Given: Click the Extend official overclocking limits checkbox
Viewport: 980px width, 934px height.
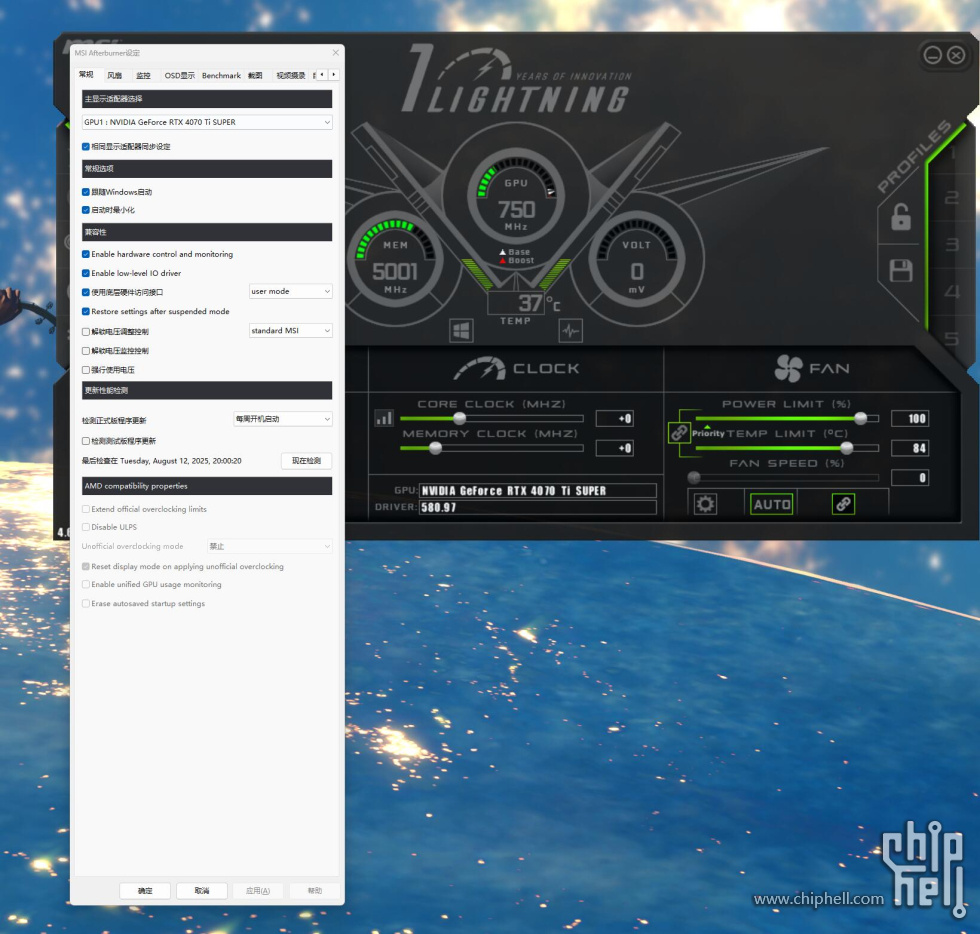Looking at the screenshot, I should click(x=86, y=510).
